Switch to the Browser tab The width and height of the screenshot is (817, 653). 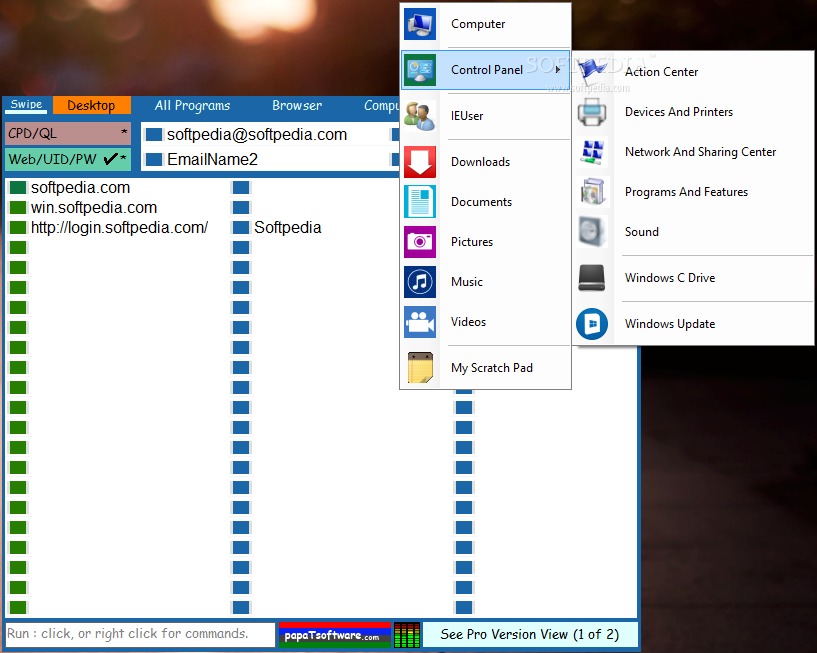pos(297,106)
